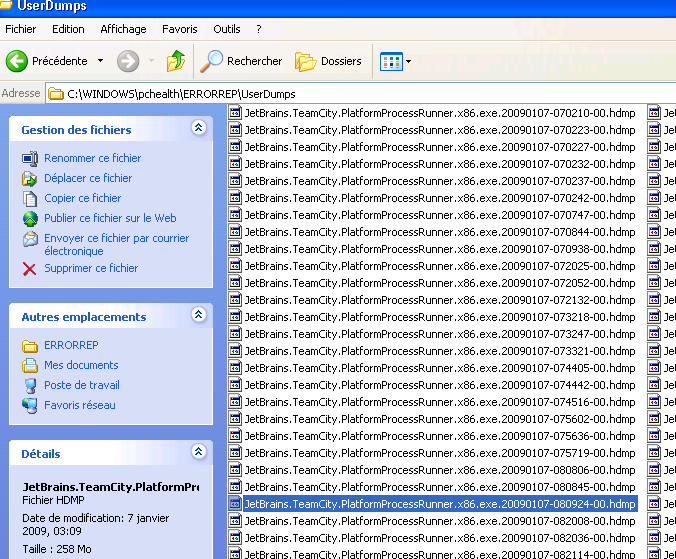
Task: Click the publish to Web globe icon
Action: click(30, 219)
